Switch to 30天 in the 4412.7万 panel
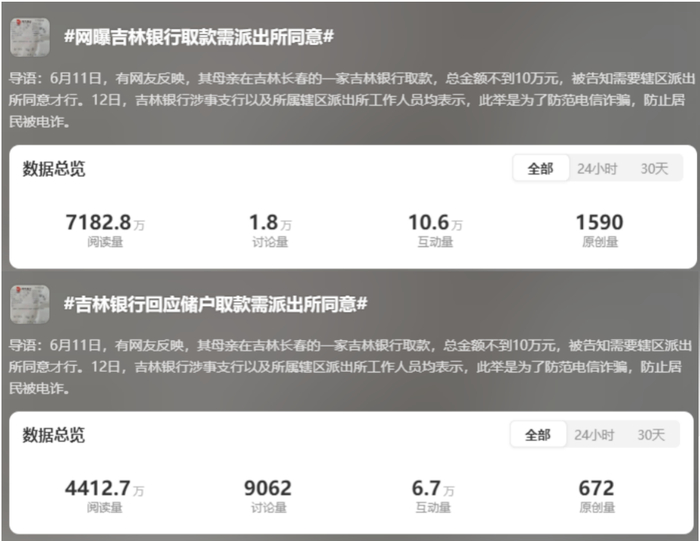The image size is (700, 541). (x=651, y=435)
